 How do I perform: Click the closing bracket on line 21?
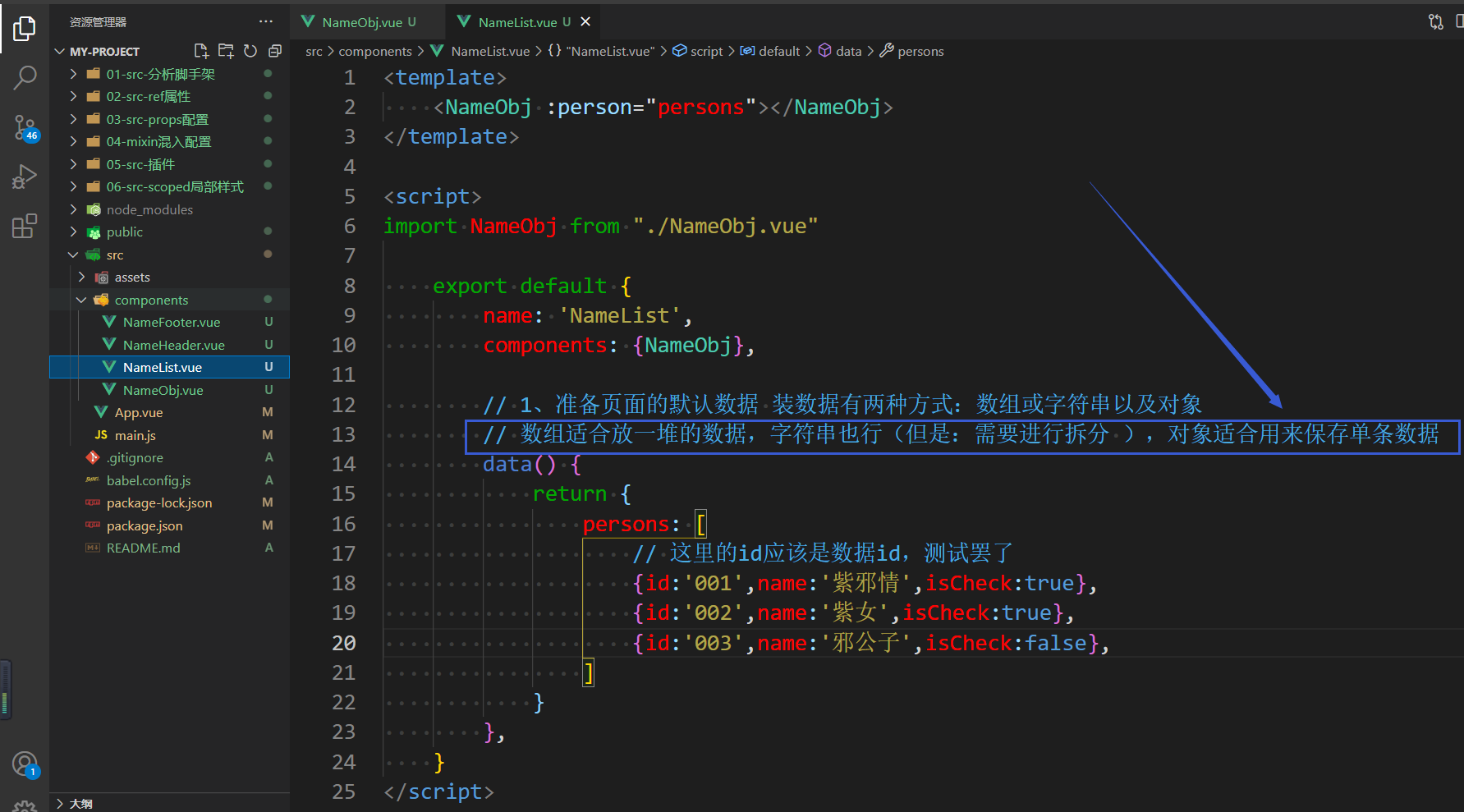click(589, 672)
